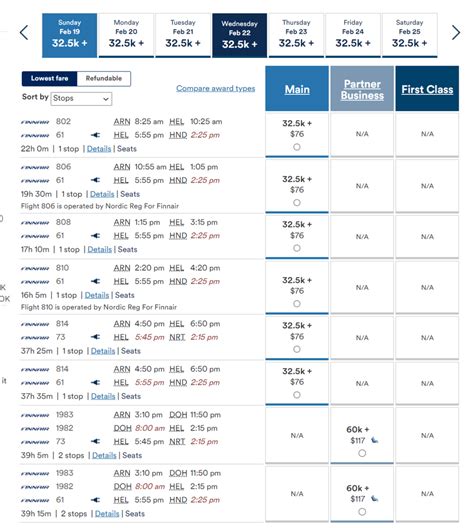Image resolution: width=474 pixels, height=528 pixels.
Task: Click lie-flat seat icon on last 60k fare
Action: coord(374,499)
